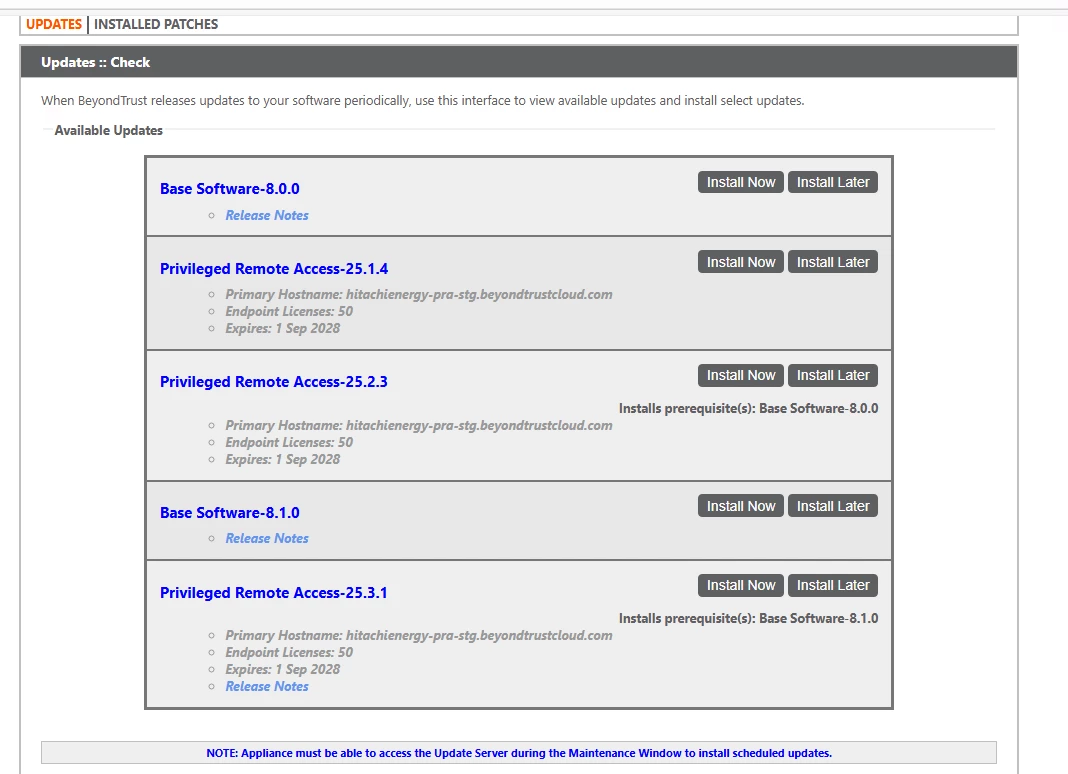This screenshot has width=1068, height=774.
Task: Click Endpoint Licenses: 50 under 25.2.3
Action: 289,442
